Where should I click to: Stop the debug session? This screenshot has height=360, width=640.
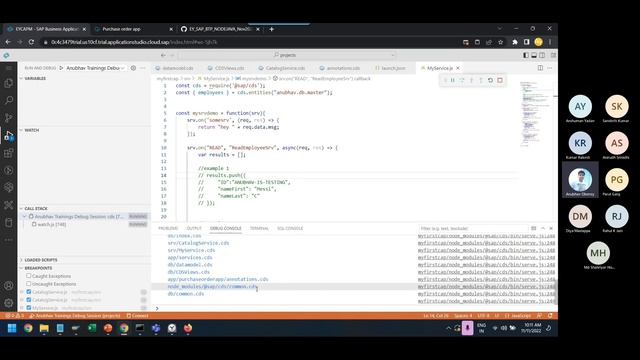coord(500,80)
